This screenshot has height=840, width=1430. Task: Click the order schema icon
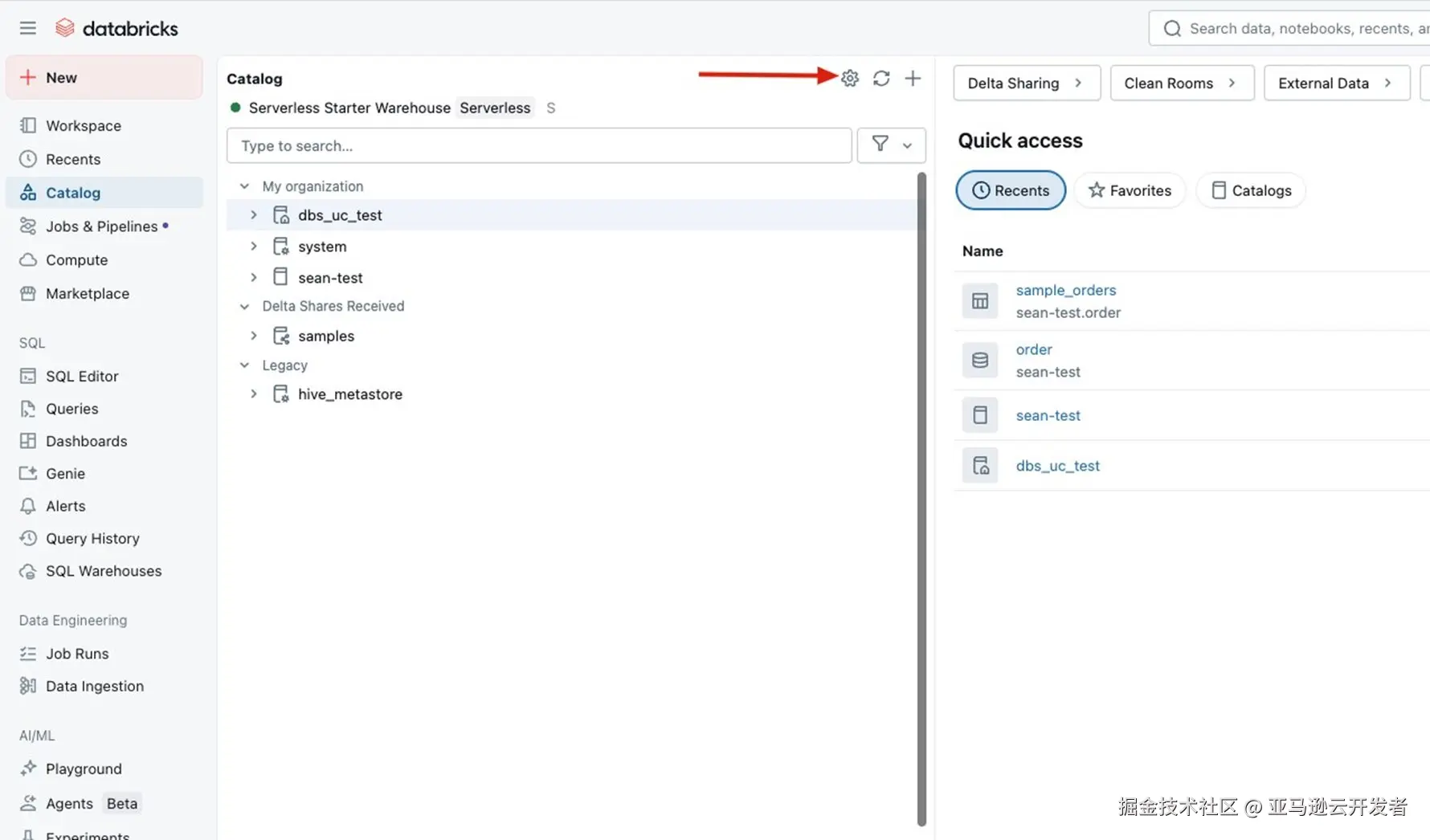click(980, 361)
